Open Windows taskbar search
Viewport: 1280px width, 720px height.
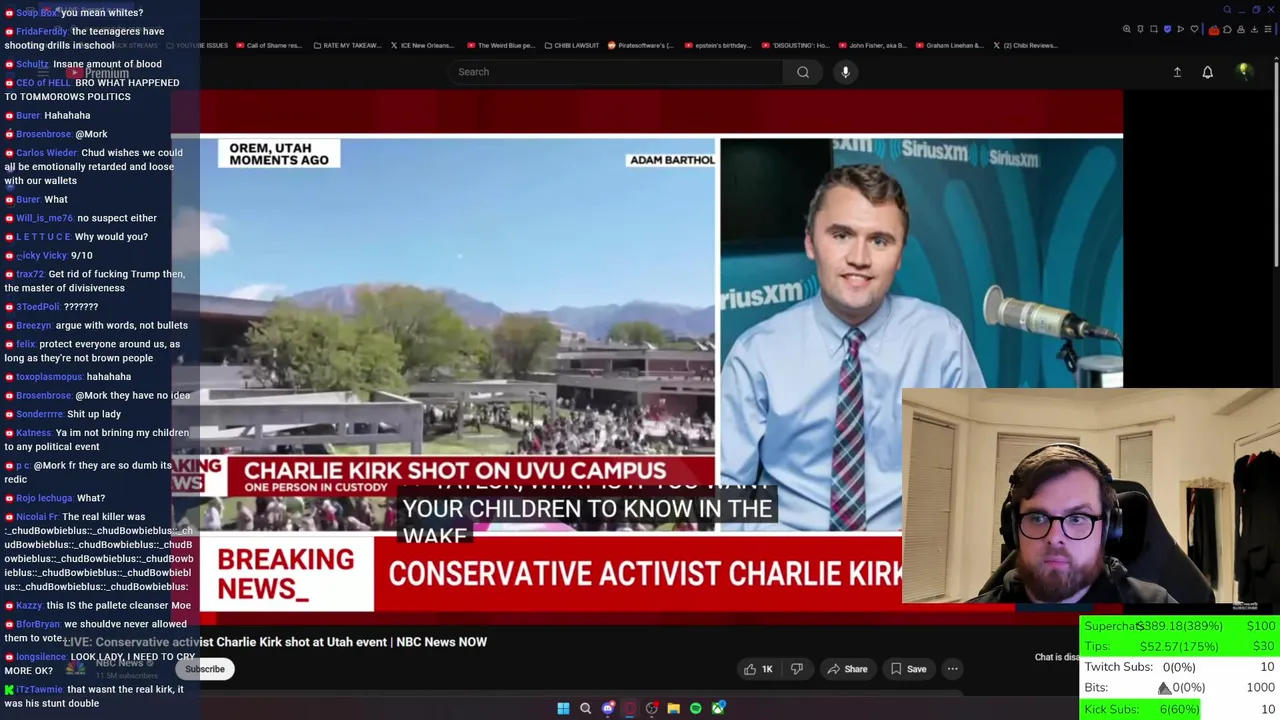point(586,708)
